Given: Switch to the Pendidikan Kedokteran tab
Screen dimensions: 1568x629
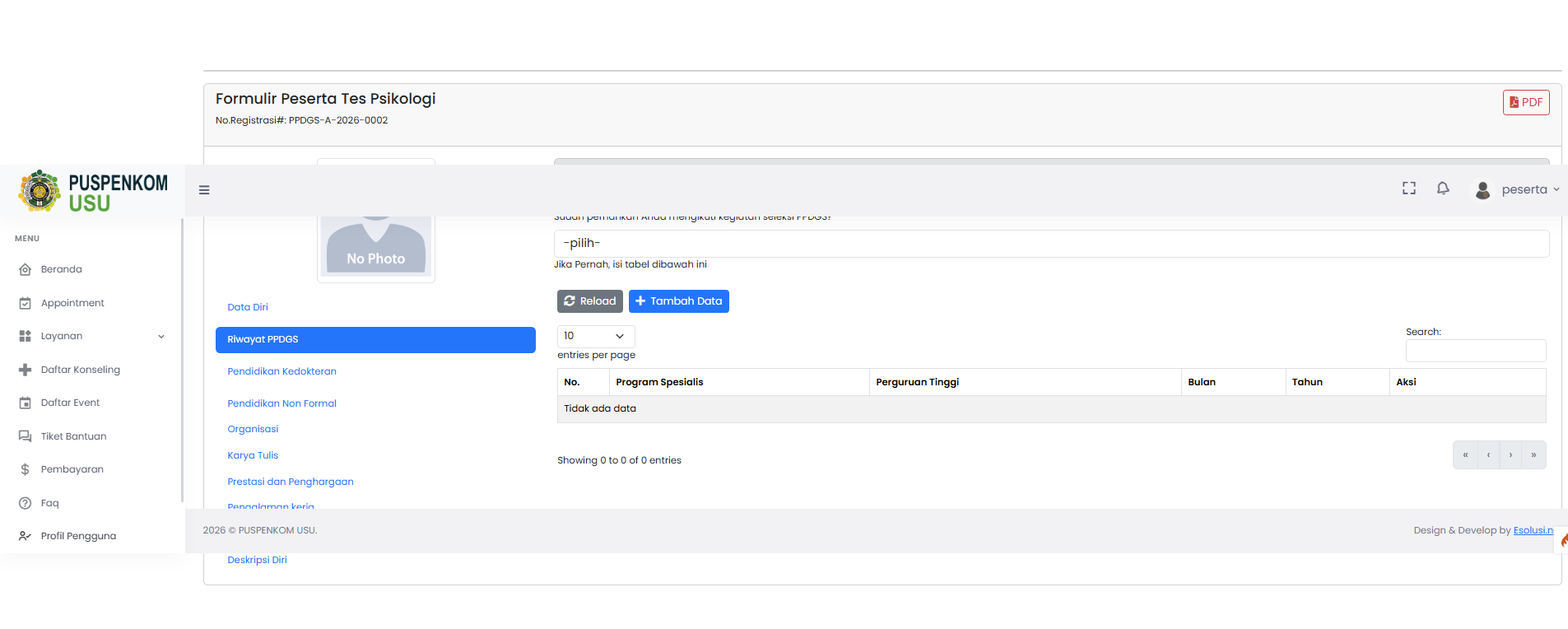Looking at the screenshot, I should coord(282,371).
